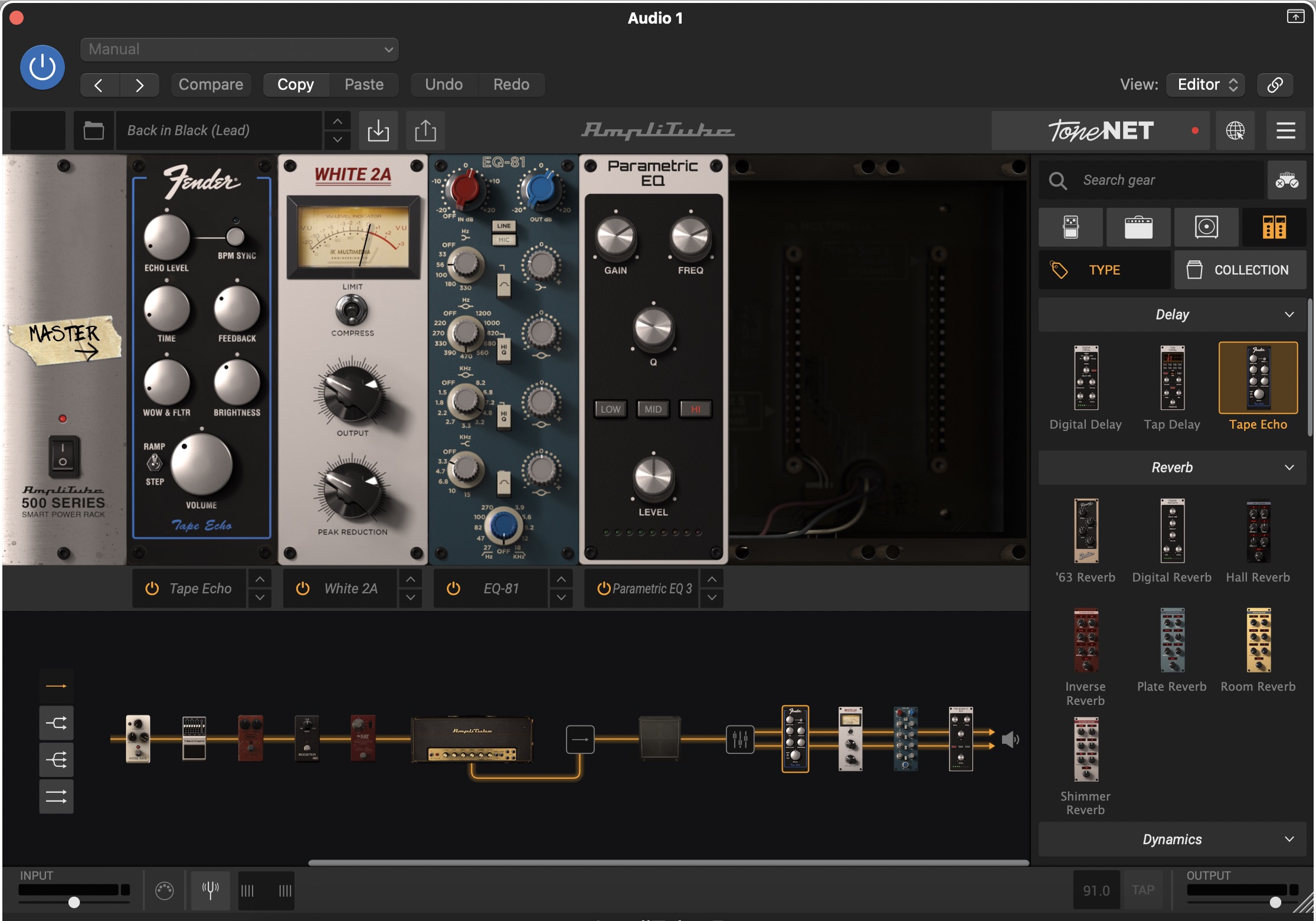Image resolution: width=1316 pixels, height=921 pixels.
Task: Step Tape Echo slot model up
Action: 260,579
